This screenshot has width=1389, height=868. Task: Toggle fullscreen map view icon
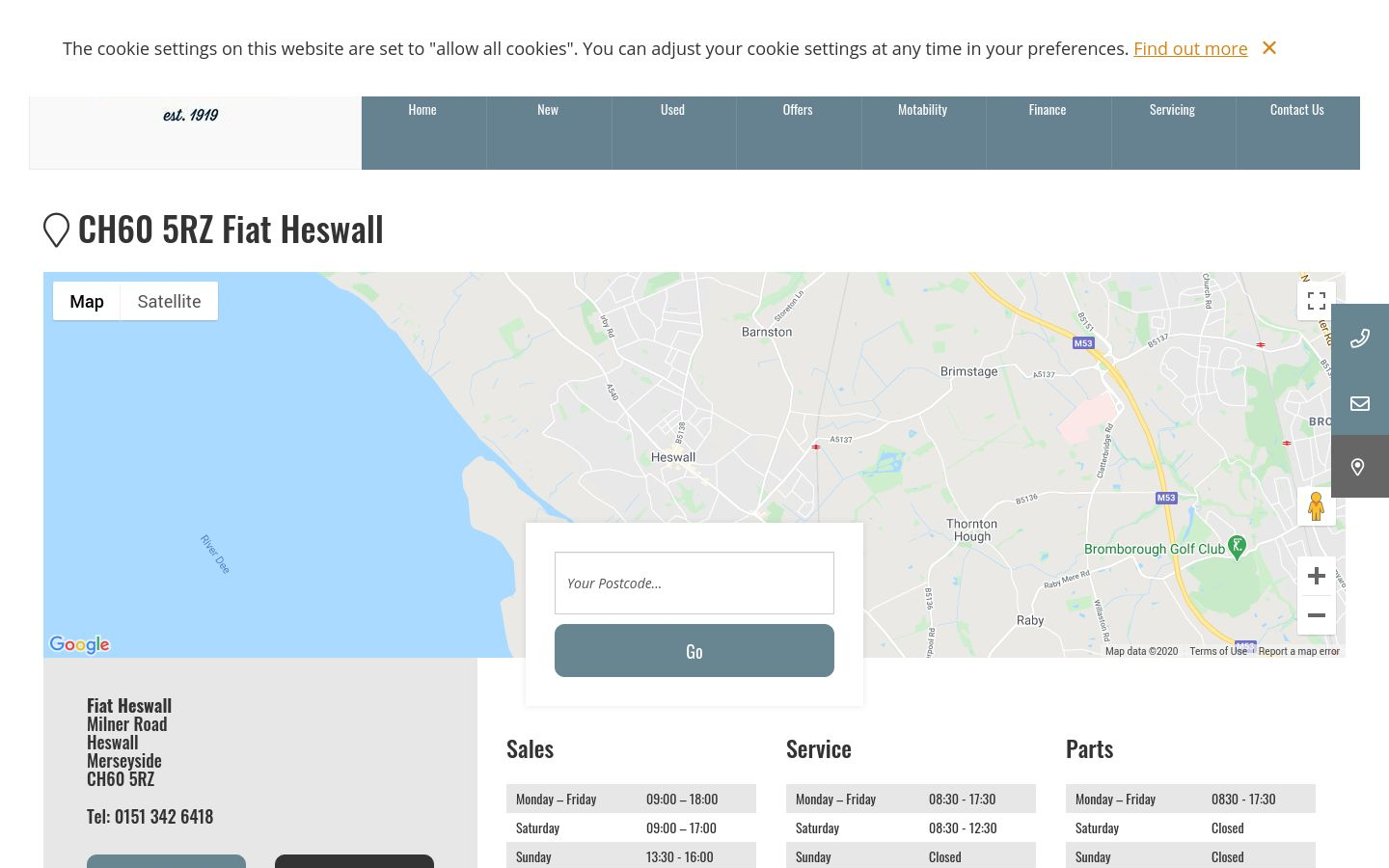(1317, 301)
